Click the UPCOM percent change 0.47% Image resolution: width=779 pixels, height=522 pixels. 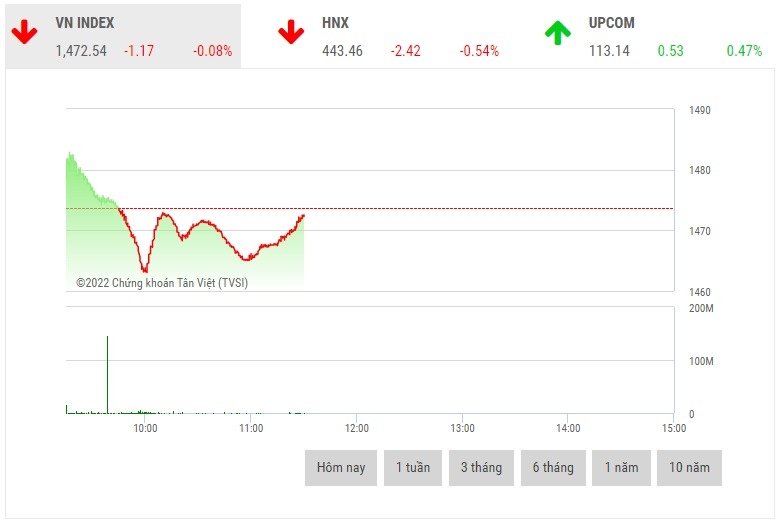coord(744,51)
